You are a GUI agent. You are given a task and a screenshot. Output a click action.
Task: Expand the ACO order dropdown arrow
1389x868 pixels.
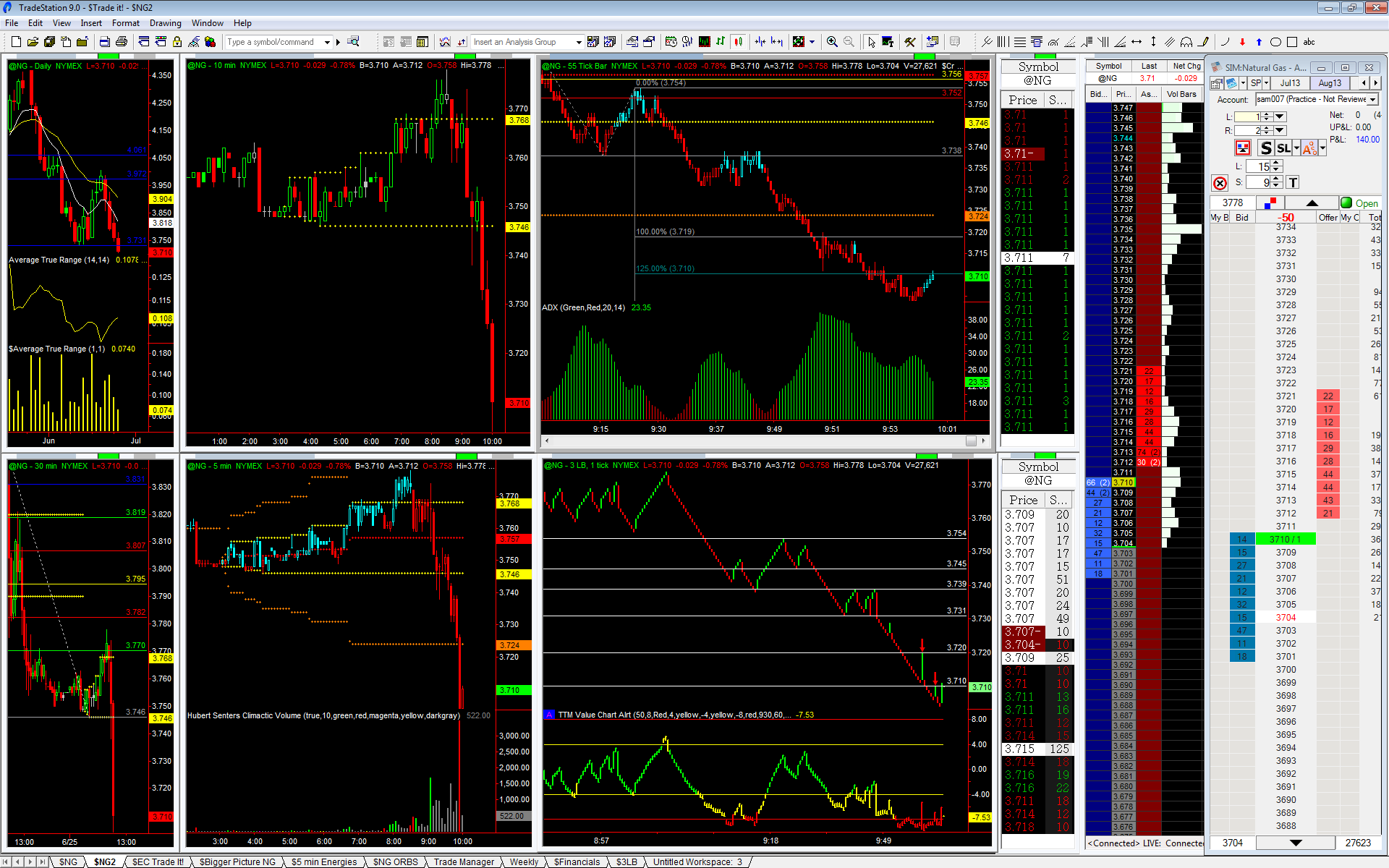tap(1322, 148)
